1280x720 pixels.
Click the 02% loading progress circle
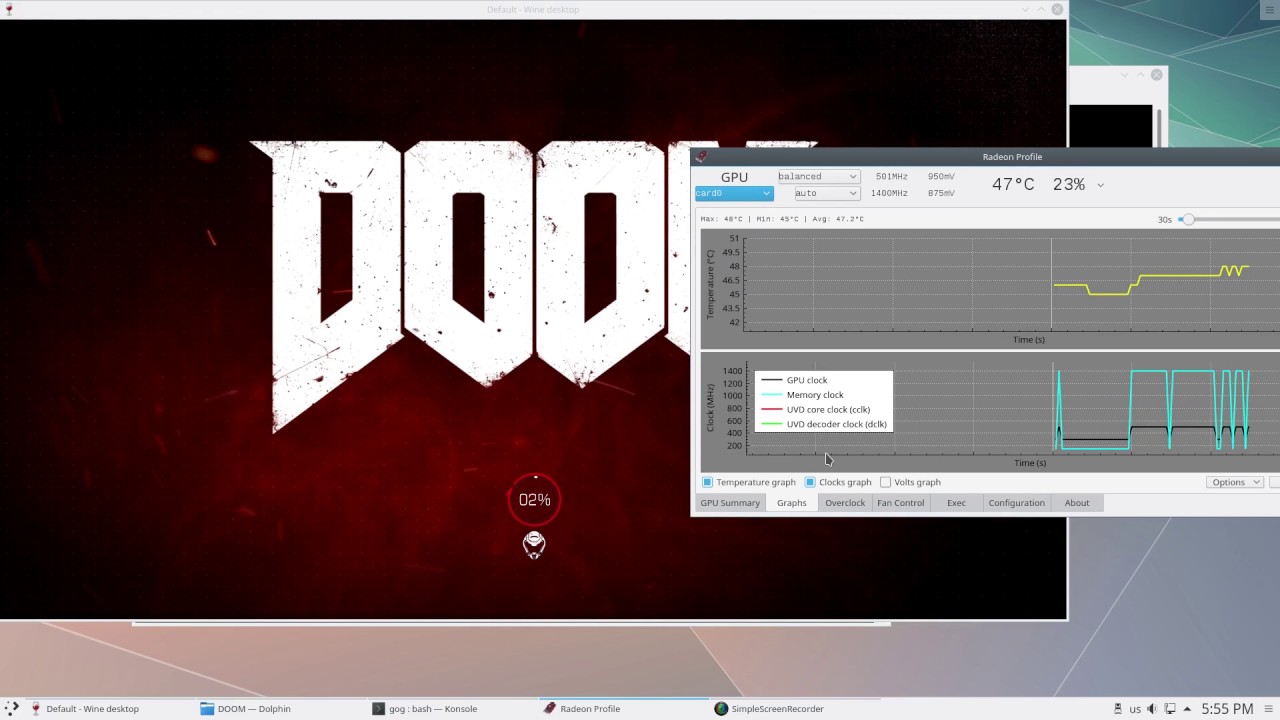534,499
